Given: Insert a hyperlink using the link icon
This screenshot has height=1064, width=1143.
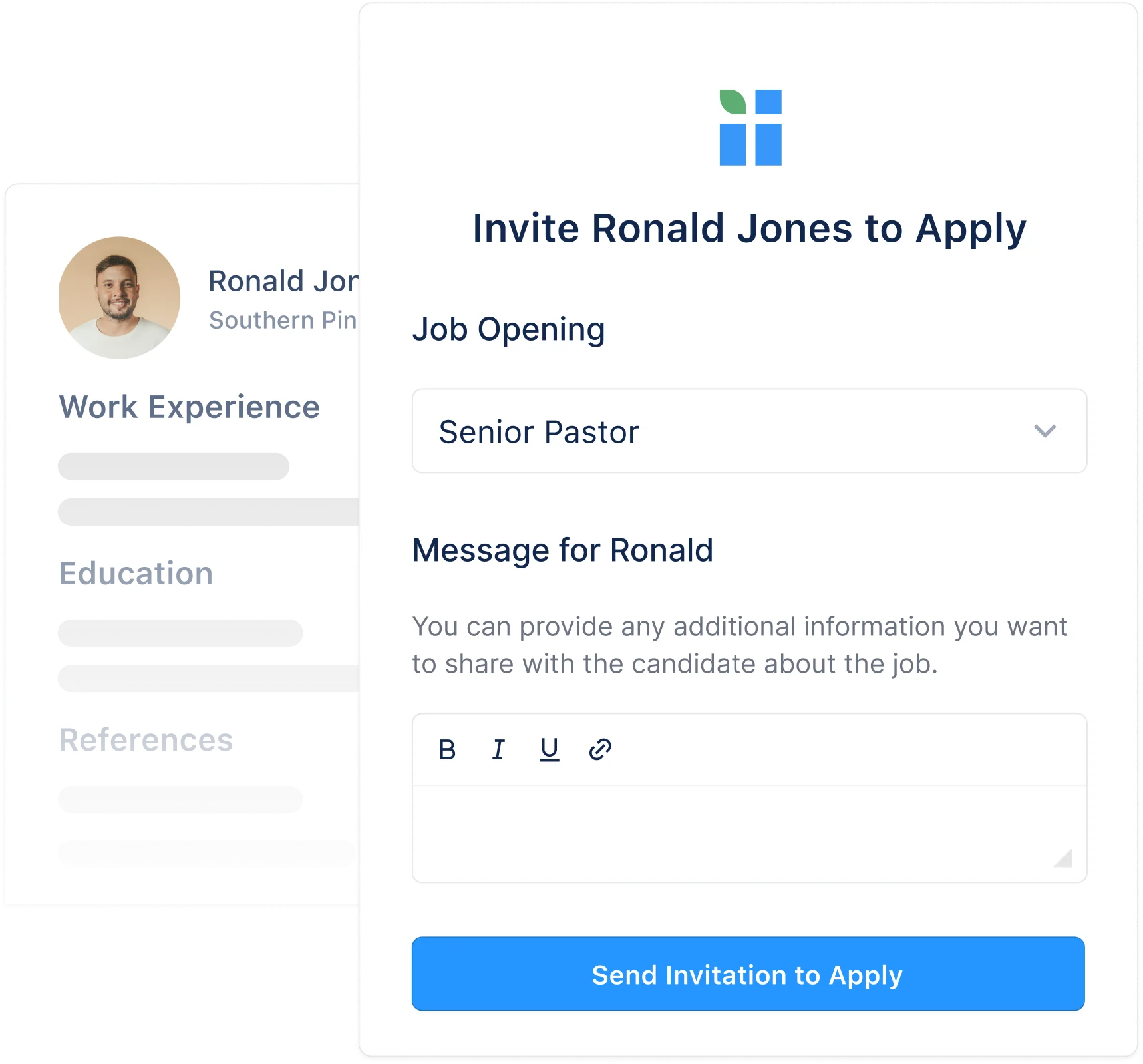Looking at the screenshot, I should click(x=599, y=749).
